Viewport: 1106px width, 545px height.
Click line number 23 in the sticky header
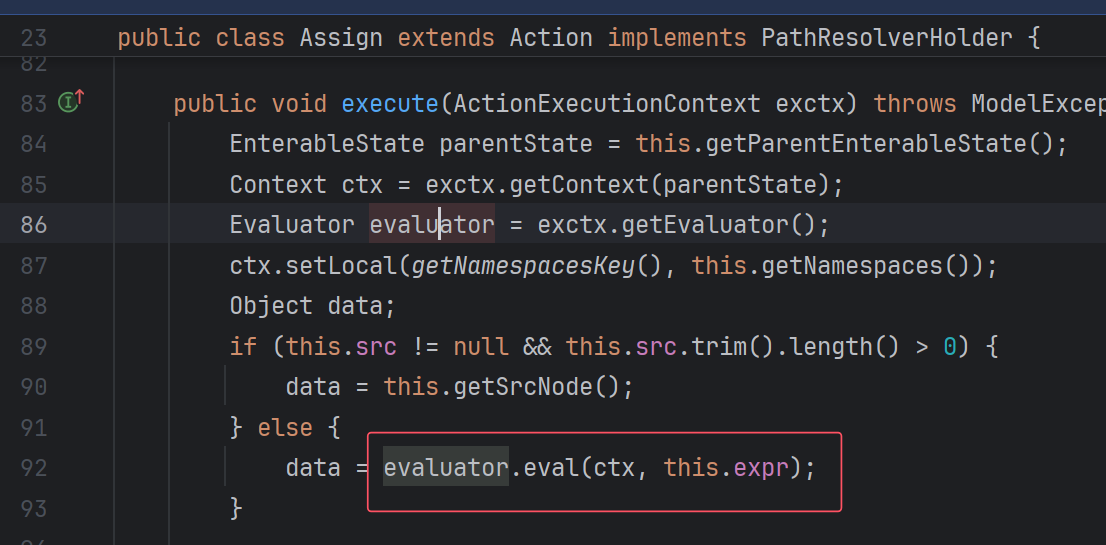pos(34,40)
